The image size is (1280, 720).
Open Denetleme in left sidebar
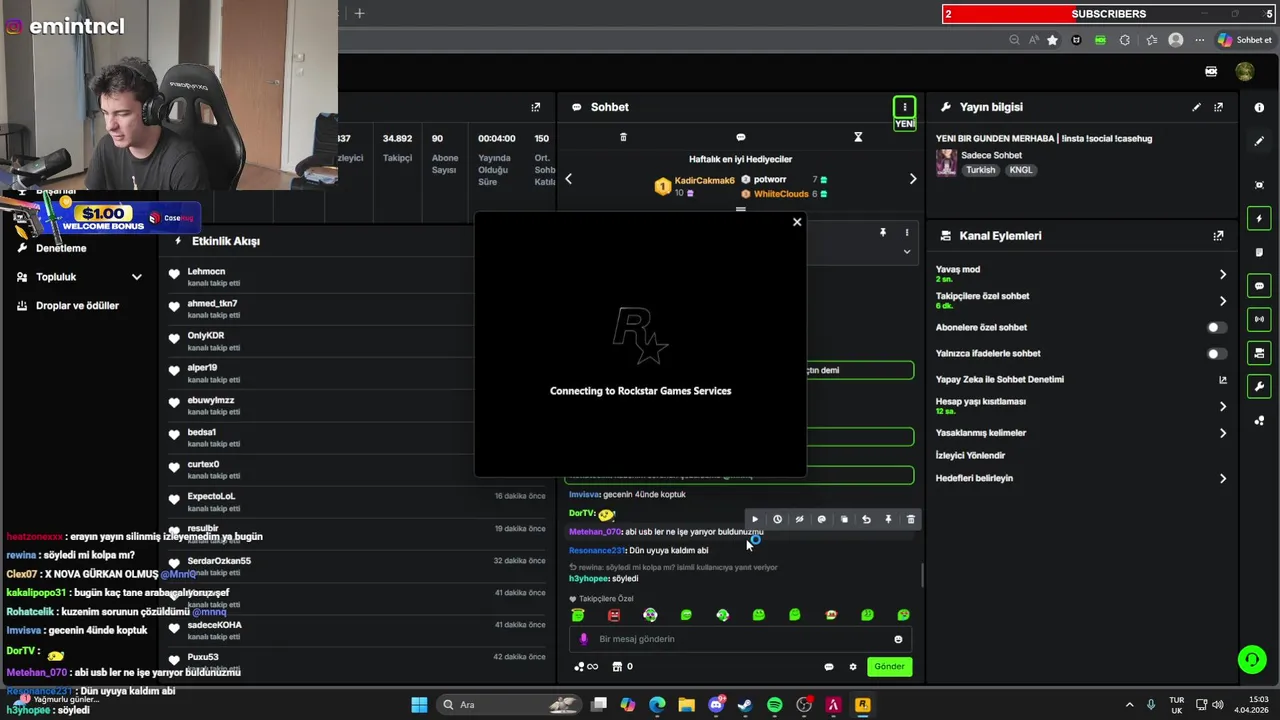[61, 248]
